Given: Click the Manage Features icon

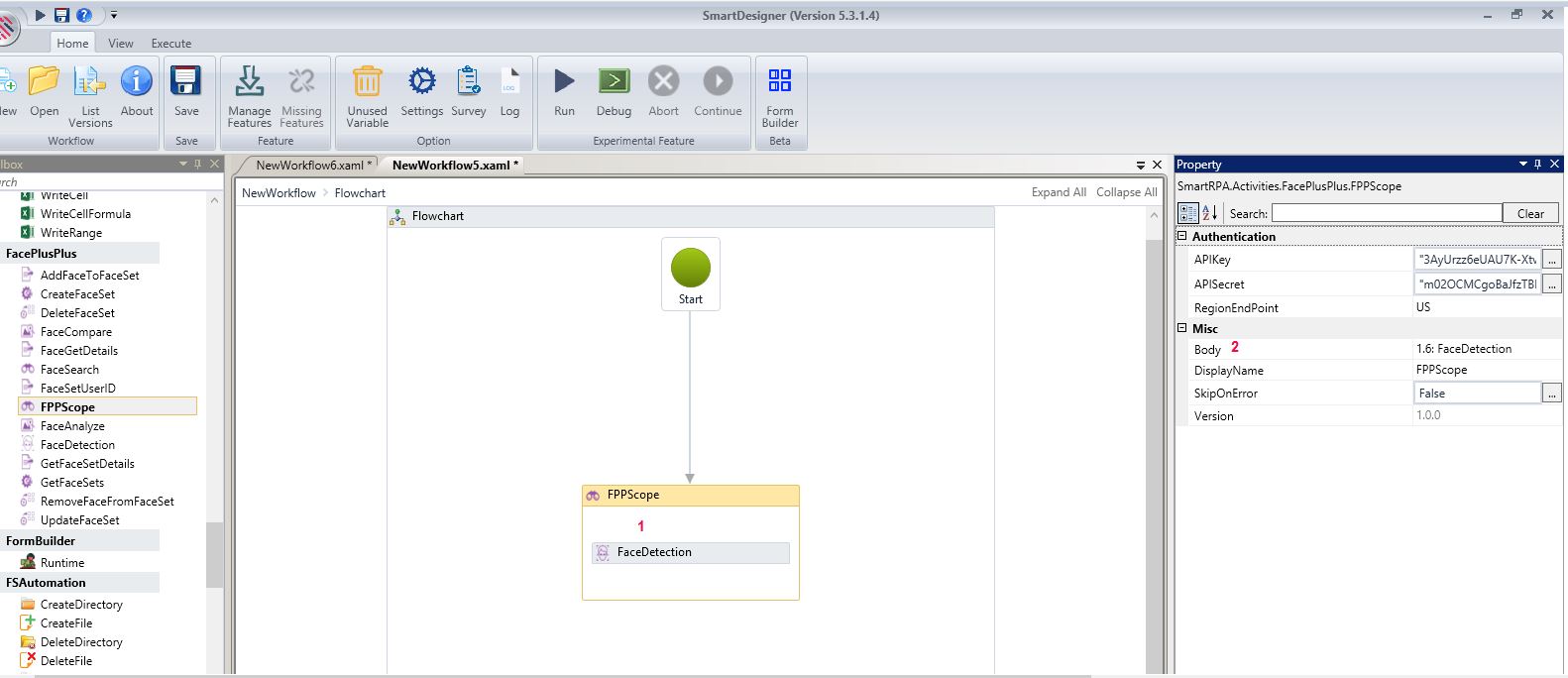Looking at the screenshot, I should point(249,82).
